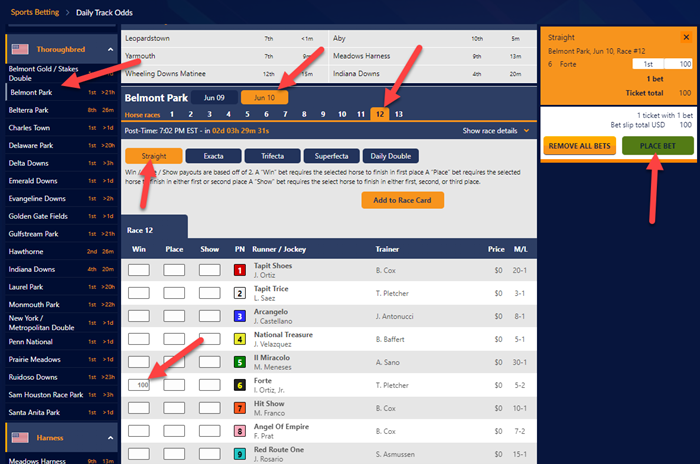Viewport: 700px width, 464px height.
Task: Close the Straight bet slip ticket
Action: [x=686, y=37]
